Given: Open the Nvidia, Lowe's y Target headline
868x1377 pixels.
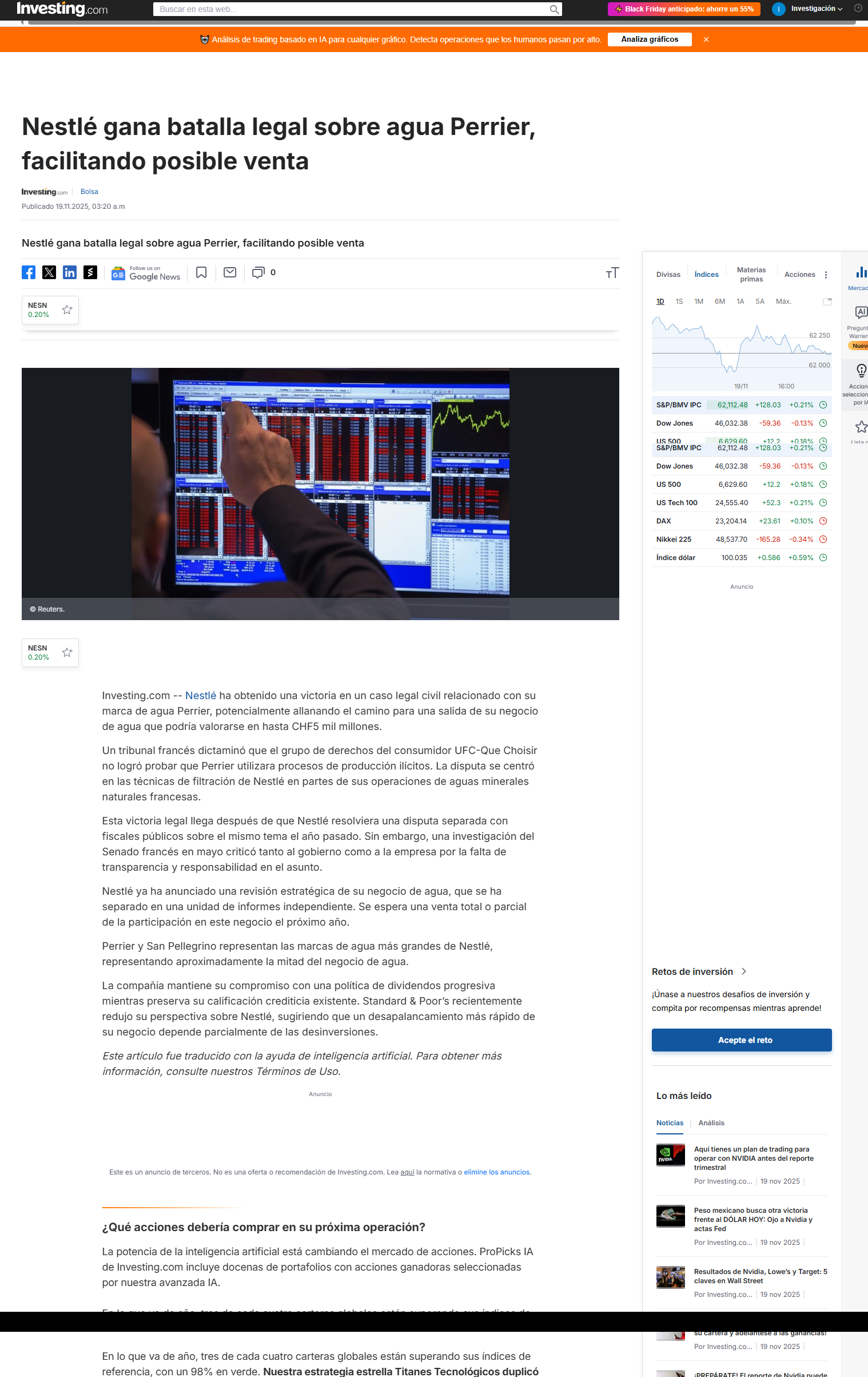Looking at the screenshot, I should (x=761, y=1276).
